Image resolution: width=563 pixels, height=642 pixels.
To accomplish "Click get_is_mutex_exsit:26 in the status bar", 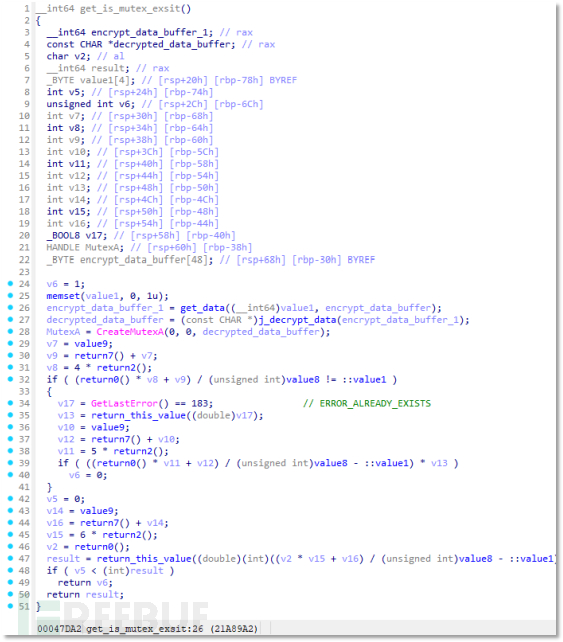I will 145,628.
